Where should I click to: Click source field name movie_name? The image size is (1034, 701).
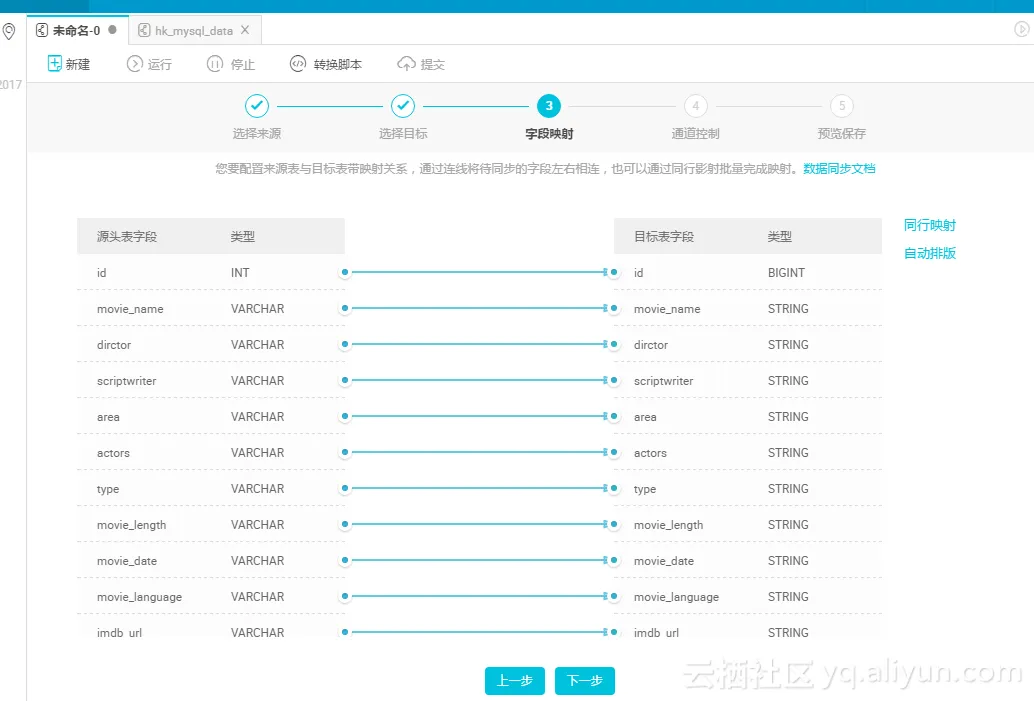click(130, 309)
